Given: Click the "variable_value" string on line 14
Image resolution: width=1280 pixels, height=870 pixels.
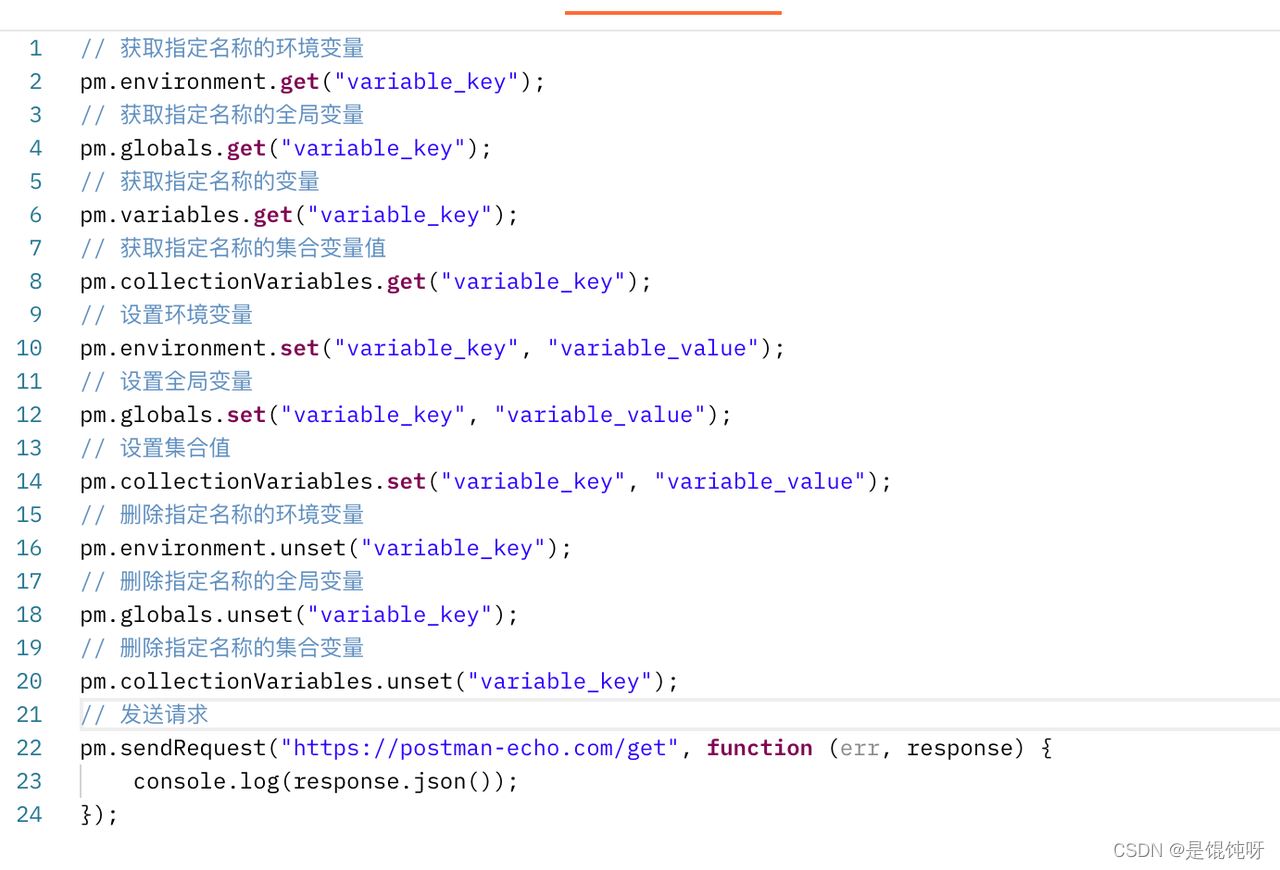Looking at the screenshot, I should pos(760,482).
